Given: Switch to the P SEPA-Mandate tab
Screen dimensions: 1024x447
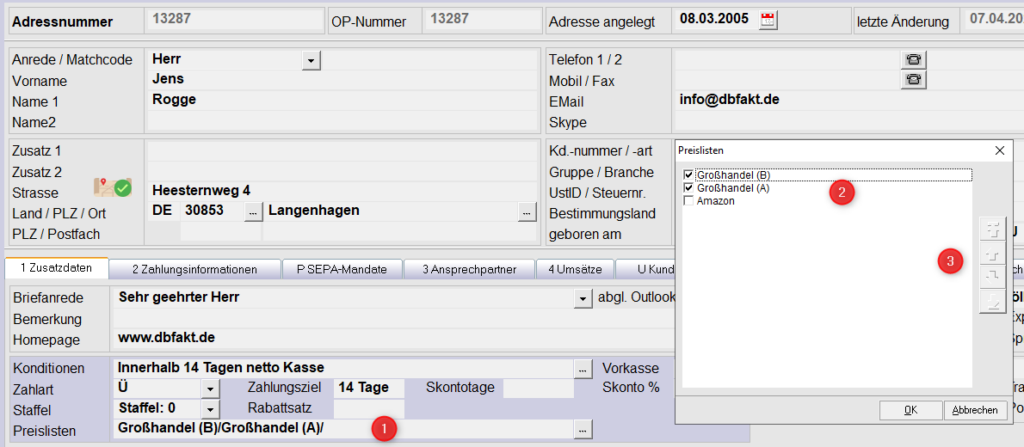Looking at the screenshot, I should [x=342, y=269].
